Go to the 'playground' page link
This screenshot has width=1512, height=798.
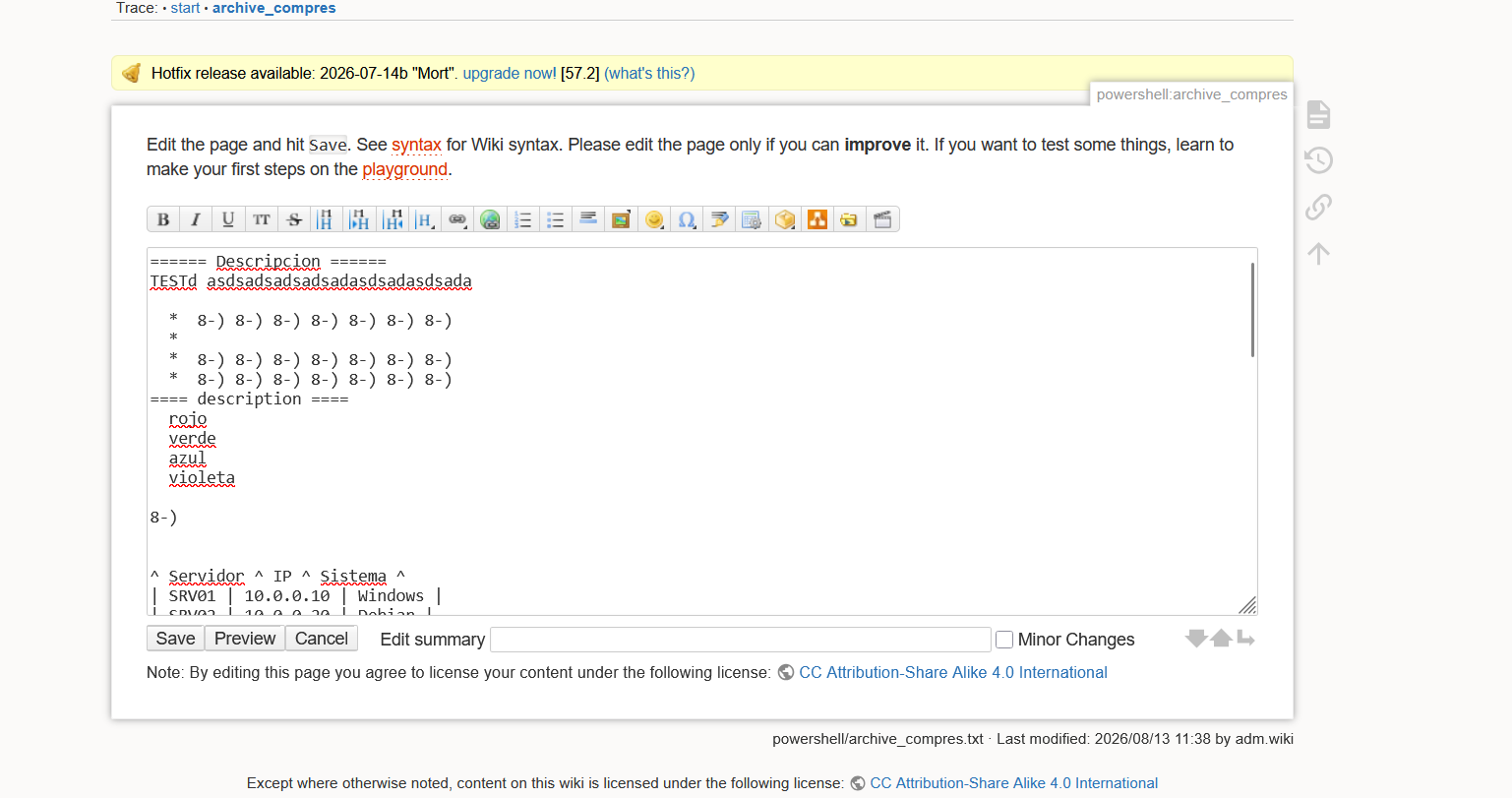click(x=405, y=169)
